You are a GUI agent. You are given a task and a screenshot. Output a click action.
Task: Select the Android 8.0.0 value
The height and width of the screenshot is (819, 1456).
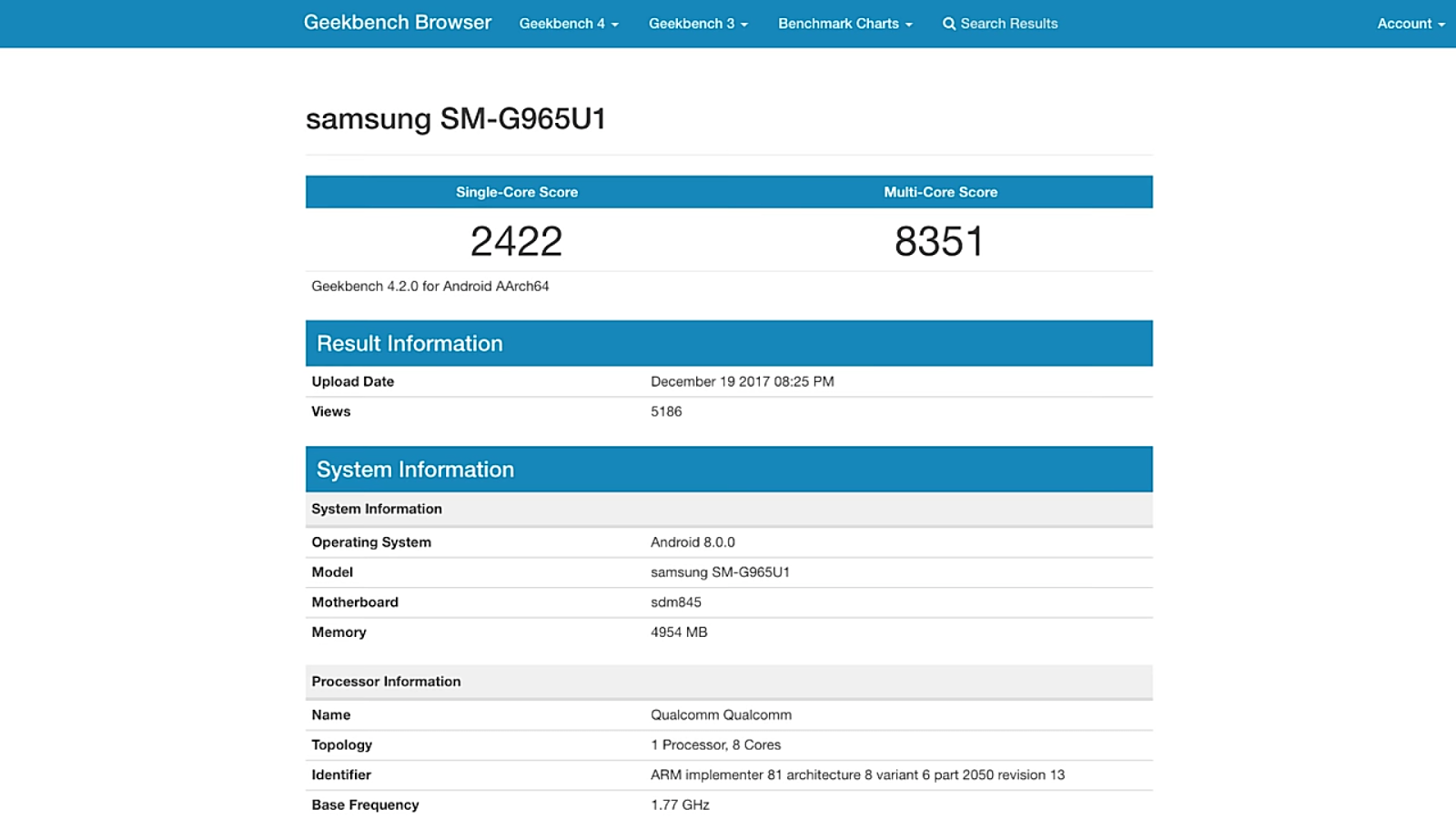click(693, 542)
